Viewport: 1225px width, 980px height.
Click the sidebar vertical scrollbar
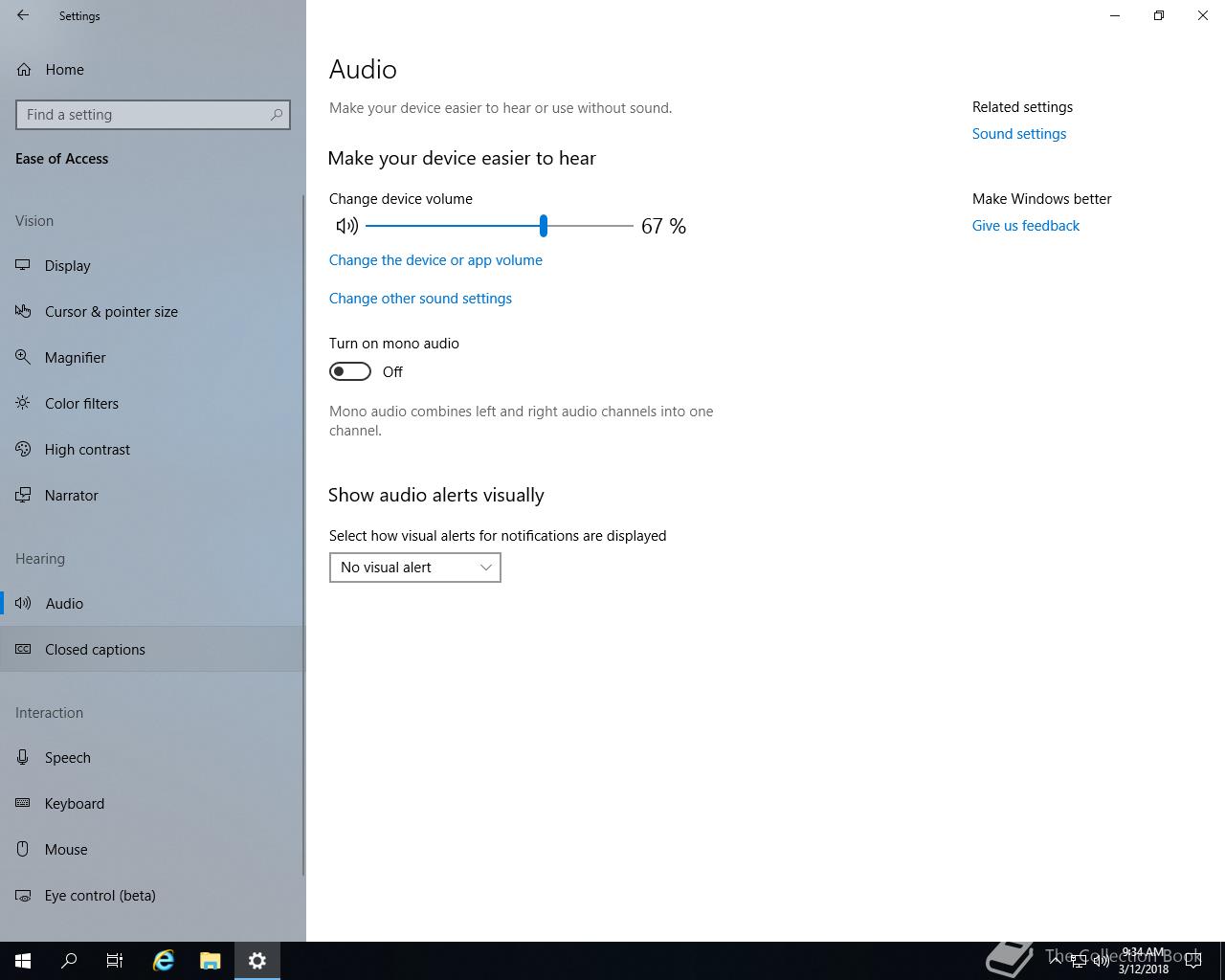point(303,534)
